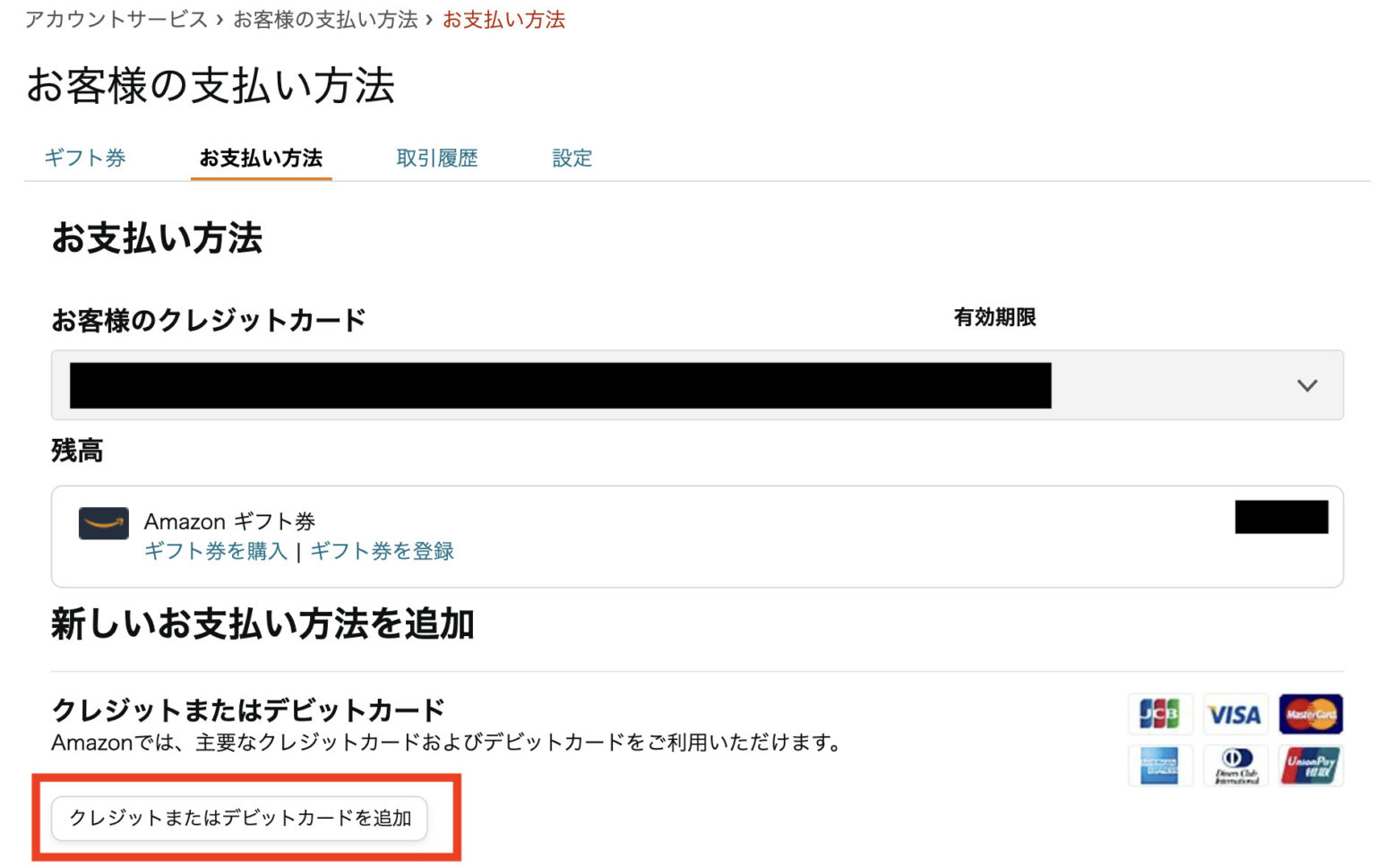Image resolution: width=1376 pixels, height=868 pixels.
Task: Click the お支払い方法 tab
Action: pyautogui.click(x=261, y=158)
